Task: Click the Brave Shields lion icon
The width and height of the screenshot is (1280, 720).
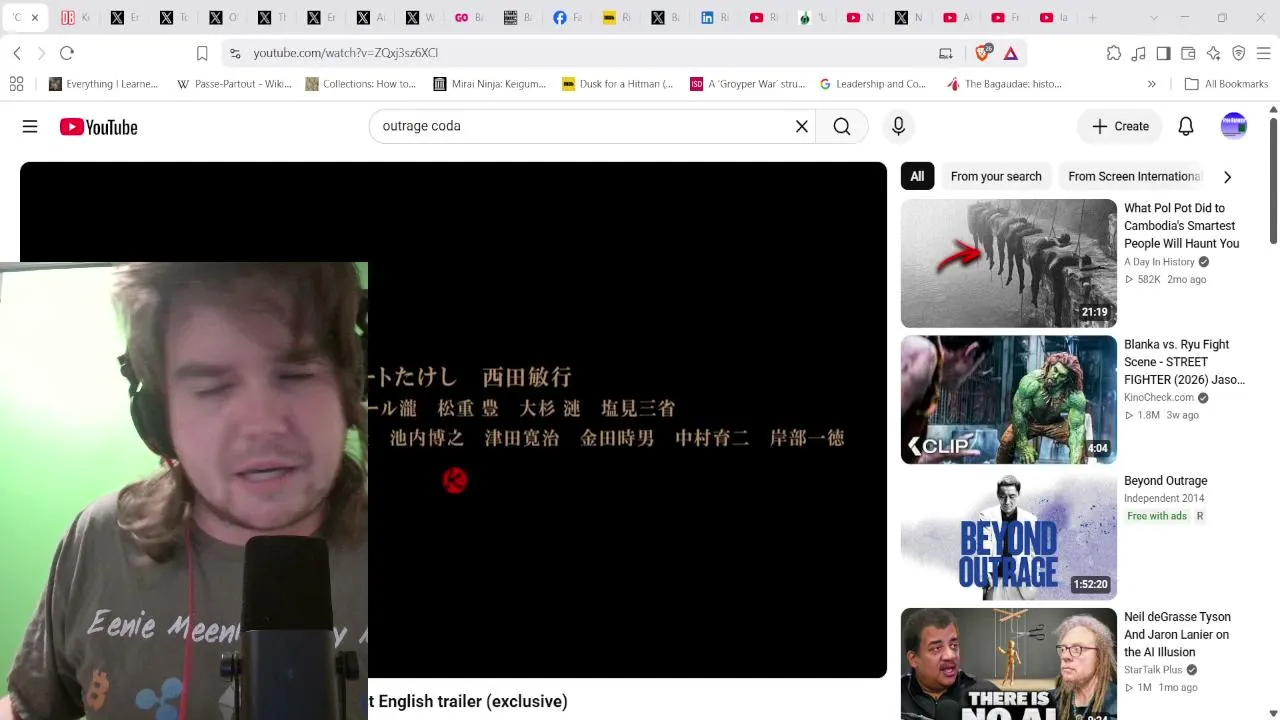Action: pyautogui.click(x=983, y=53)
